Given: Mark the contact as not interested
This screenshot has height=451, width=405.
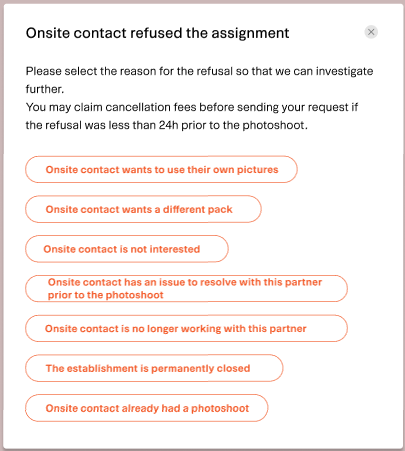Looking at the screenshot, I should [127, 249].
